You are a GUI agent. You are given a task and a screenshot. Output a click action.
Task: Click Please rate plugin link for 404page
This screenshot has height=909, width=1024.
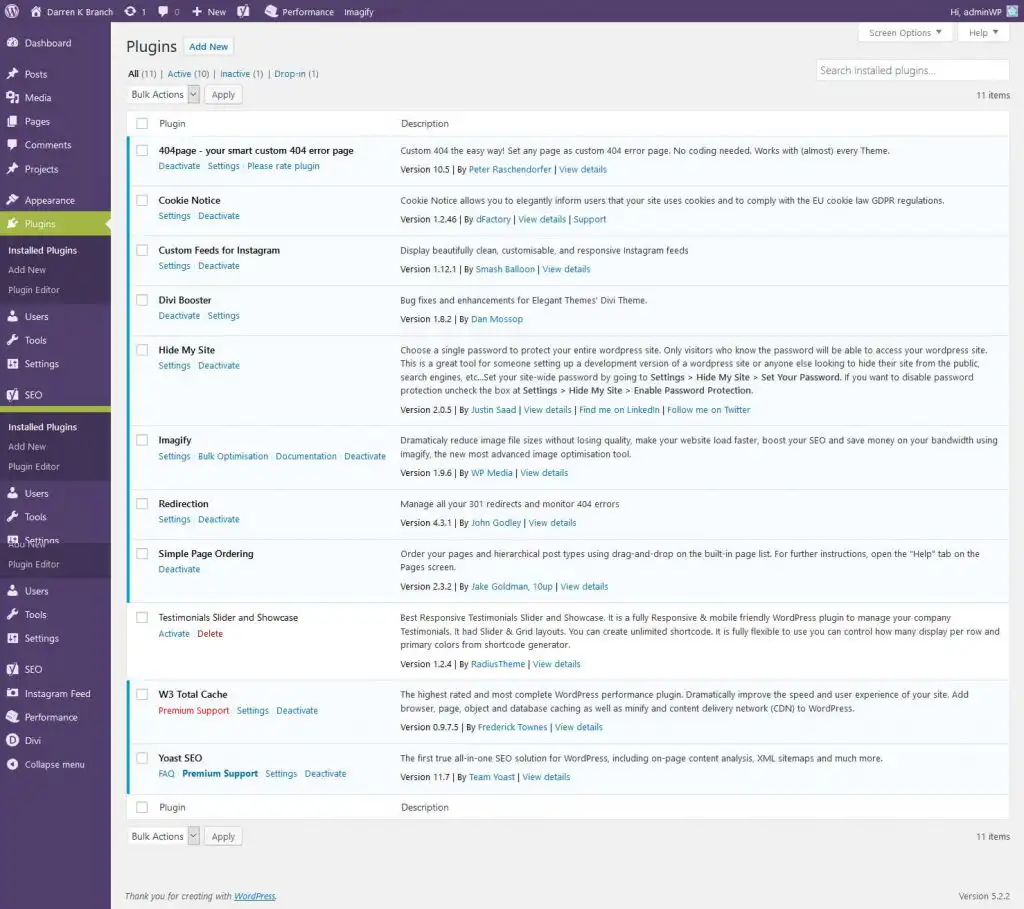[283, 166]
